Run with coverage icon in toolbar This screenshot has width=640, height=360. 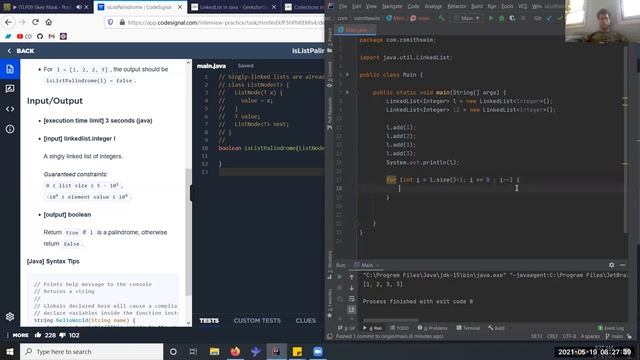512,18
